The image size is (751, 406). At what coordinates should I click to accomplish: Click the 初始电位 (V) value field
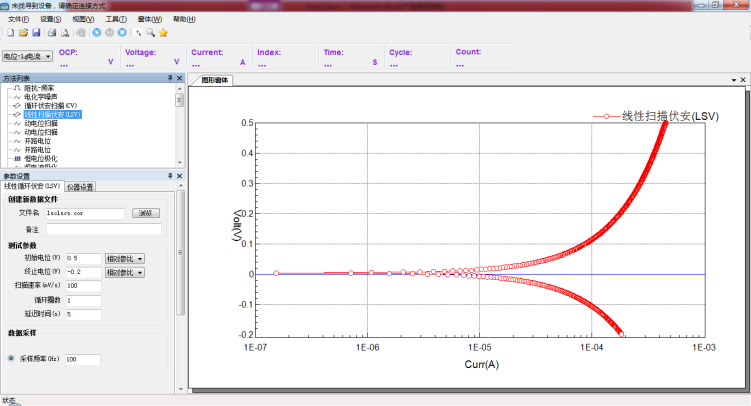(83, 259)
